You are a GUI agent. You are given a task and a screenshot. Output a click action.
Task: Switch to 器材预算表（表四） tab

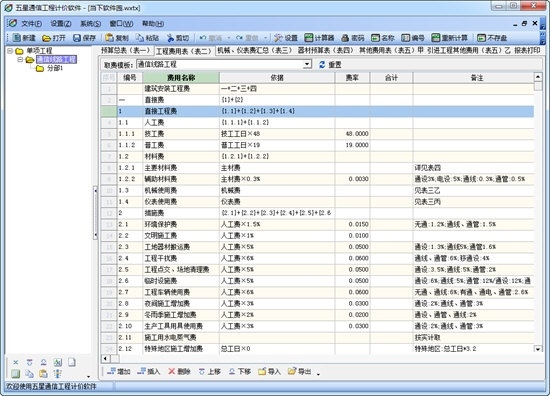(325, 51)
